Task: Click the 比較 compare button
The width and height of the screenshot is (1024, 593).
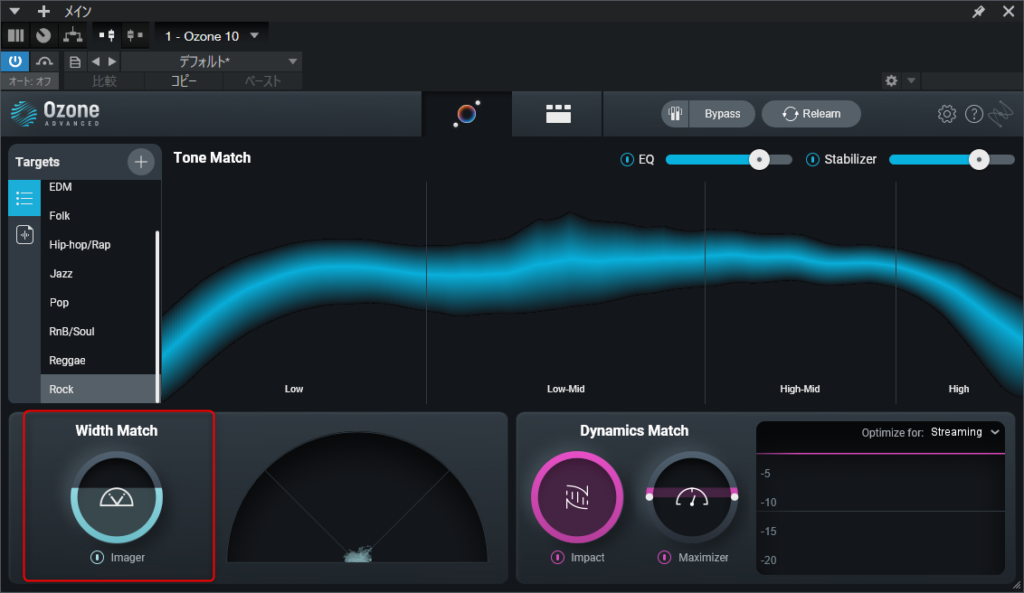Action: 104,81
